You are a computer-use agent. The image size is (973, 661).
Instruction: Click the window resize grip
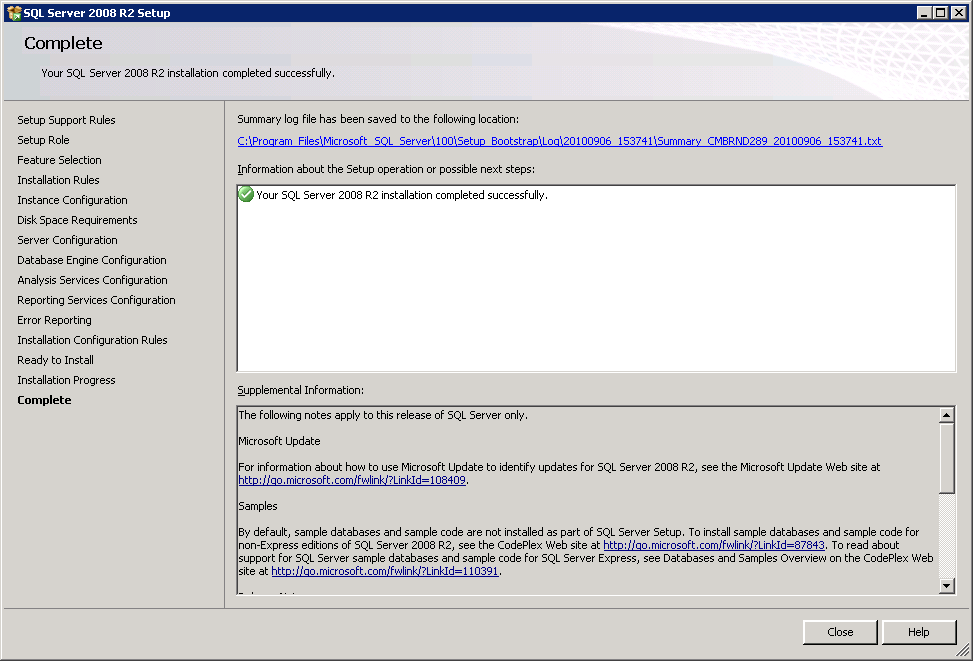[962, 650]
